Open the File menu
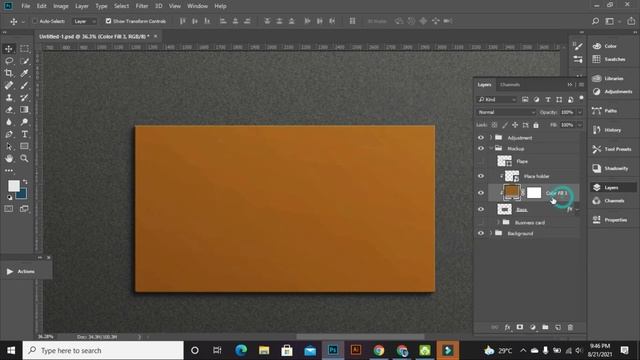The height and width of the screenshot is (360, 640). tap(26, 6)
